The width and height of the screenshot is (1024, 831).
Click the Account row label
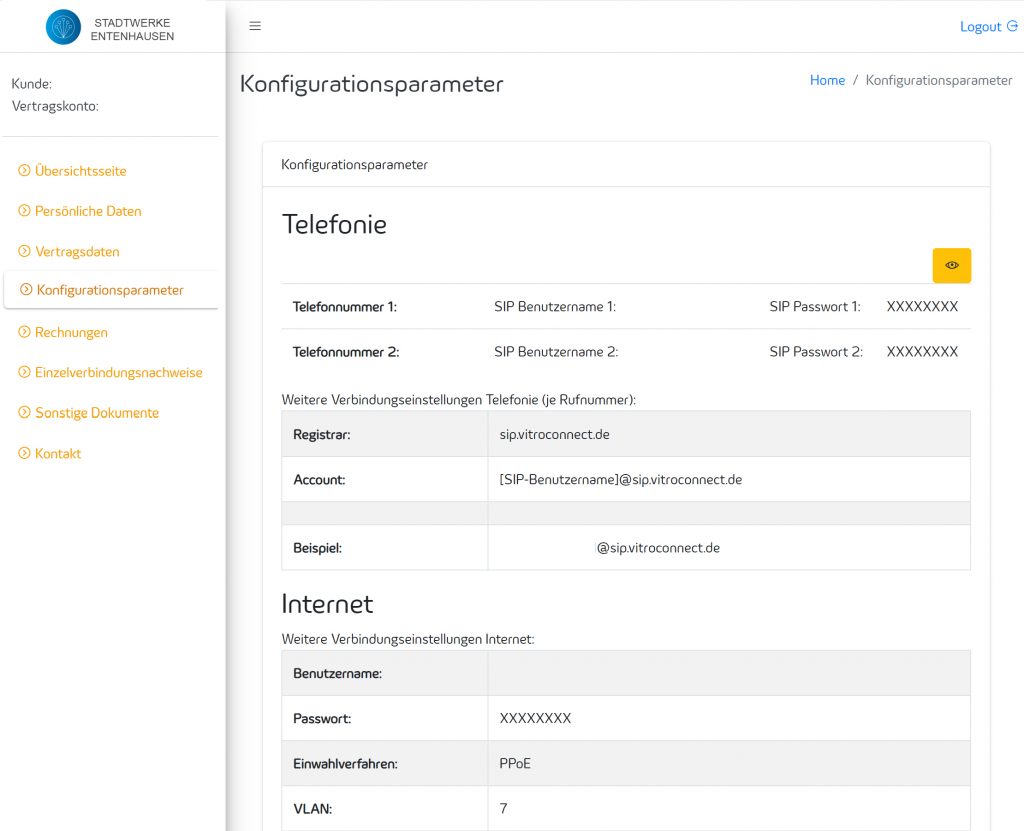pos(319,480)
